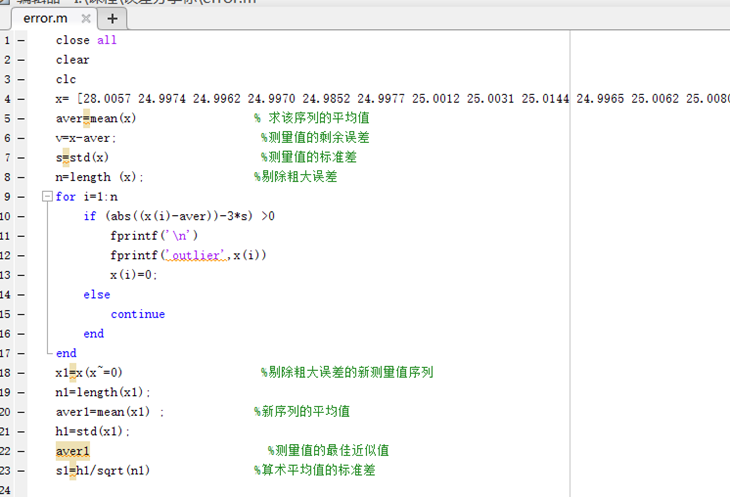Click the 'if' condition on line 10
730x497 pixels.
click(179, 216)
